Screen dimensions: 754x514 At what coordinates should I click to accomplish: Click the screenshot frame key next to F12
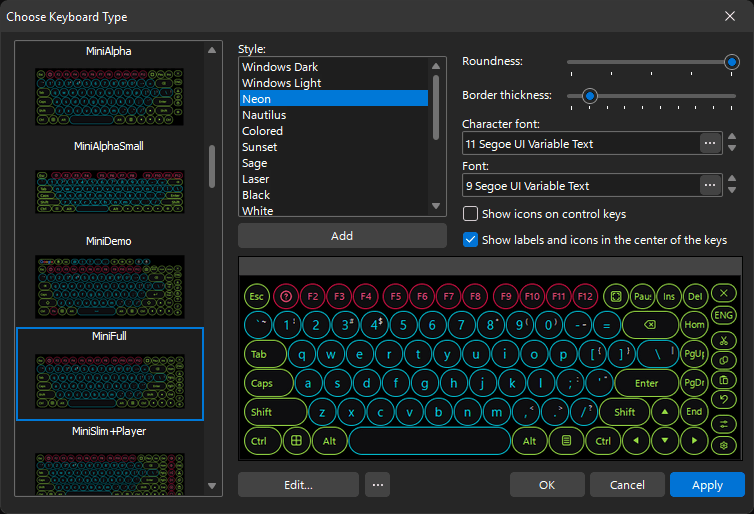click(616, 296)
